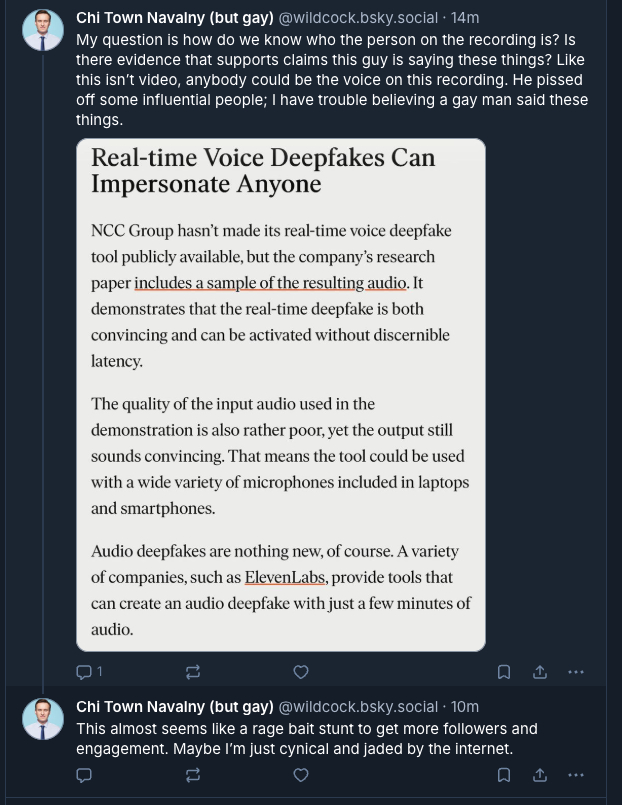The image size is (622, 805).
Task: Bookmark the rage bait stunt post
Action: pos(504,775)
